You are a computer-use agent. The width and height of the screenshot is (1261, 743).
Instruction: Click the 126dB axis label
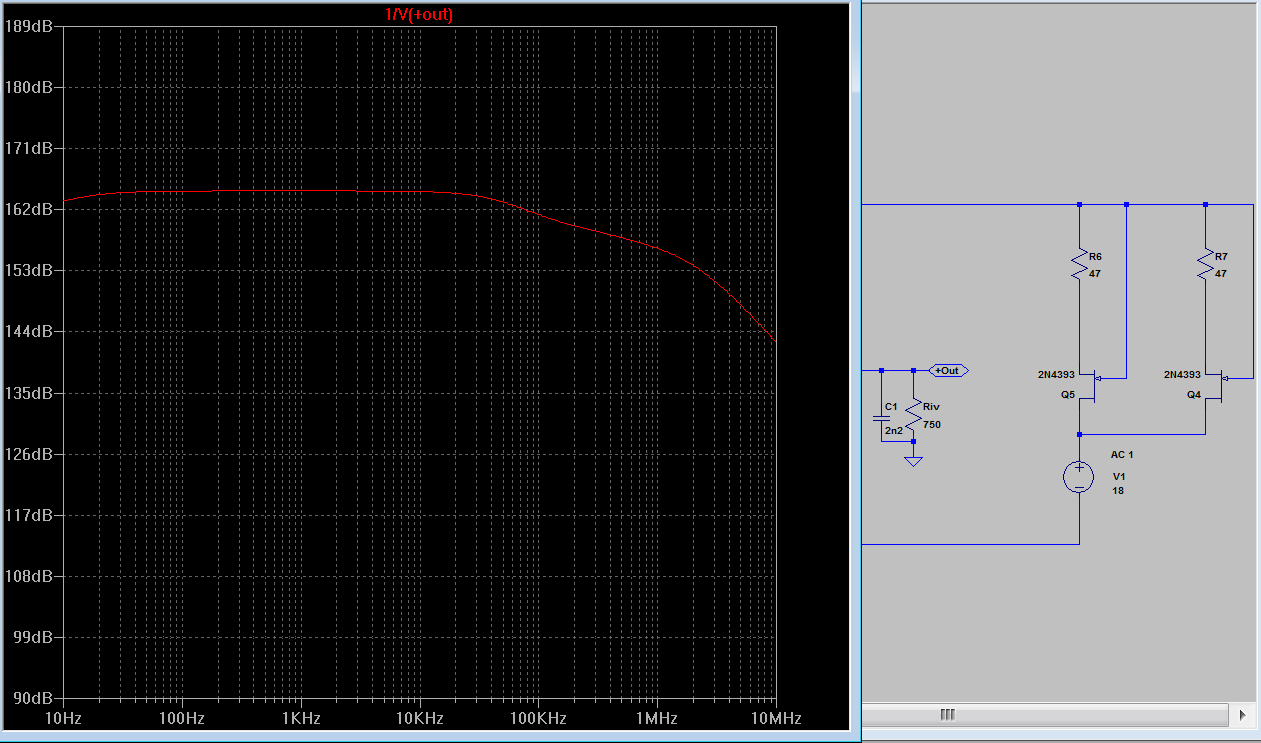point(29,454)
